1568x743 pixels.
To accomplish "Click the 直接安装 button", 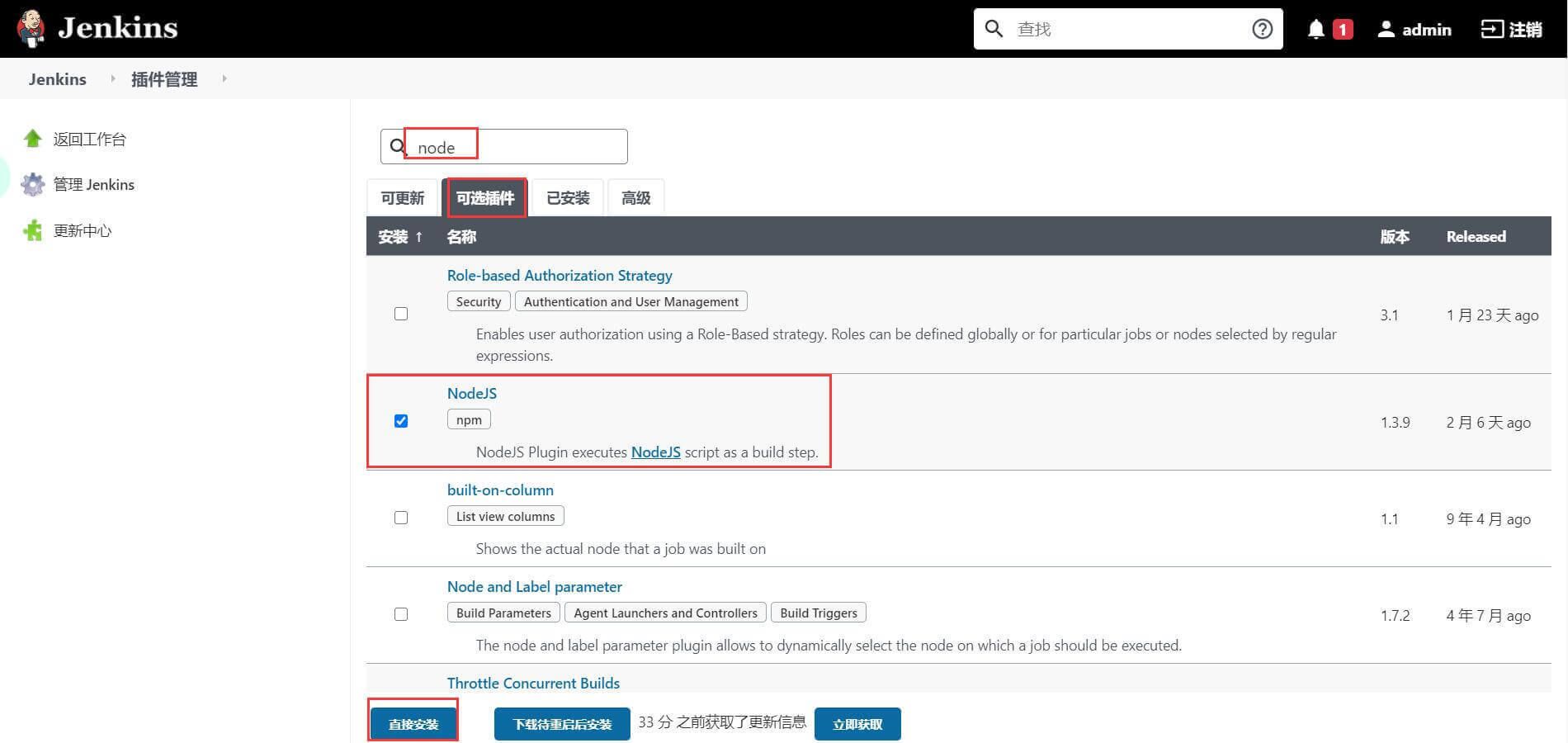I will [413, 724].
